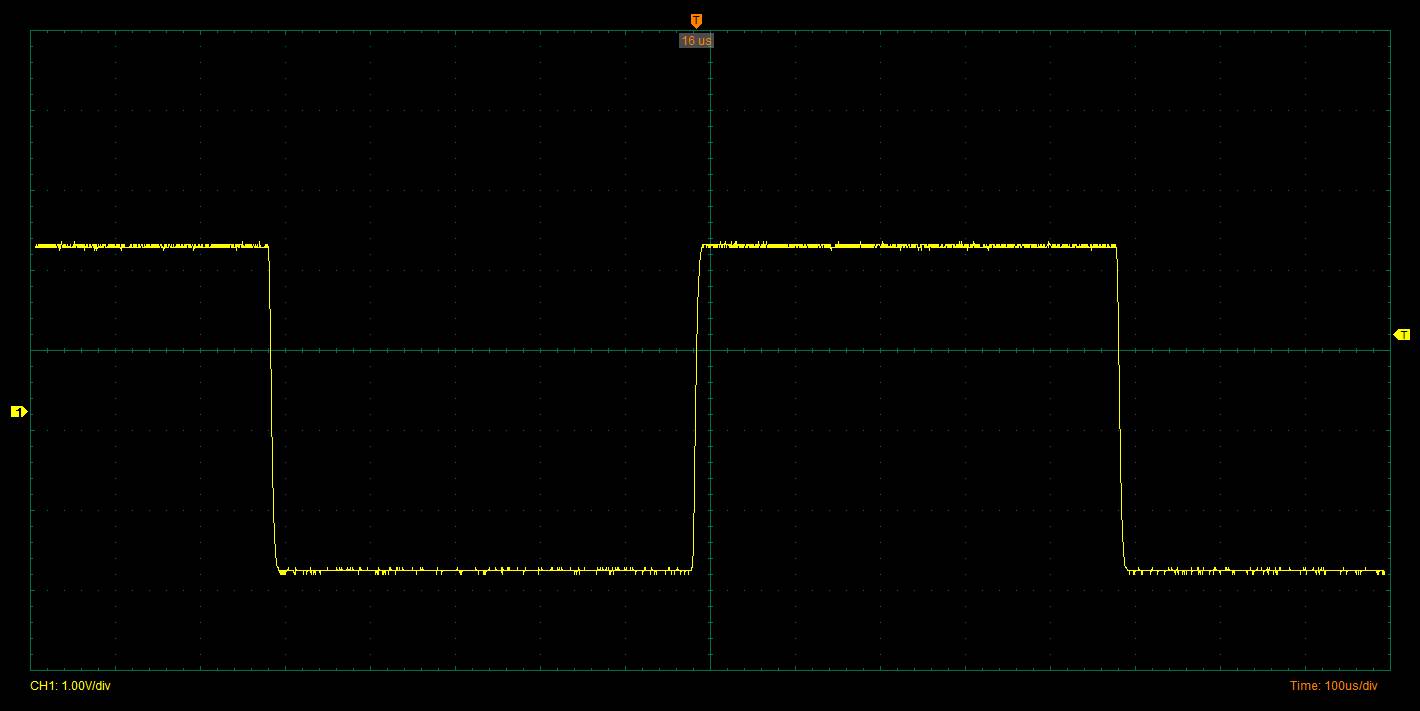Click the orange trigger position marker at top

click(x=696, y=20)
